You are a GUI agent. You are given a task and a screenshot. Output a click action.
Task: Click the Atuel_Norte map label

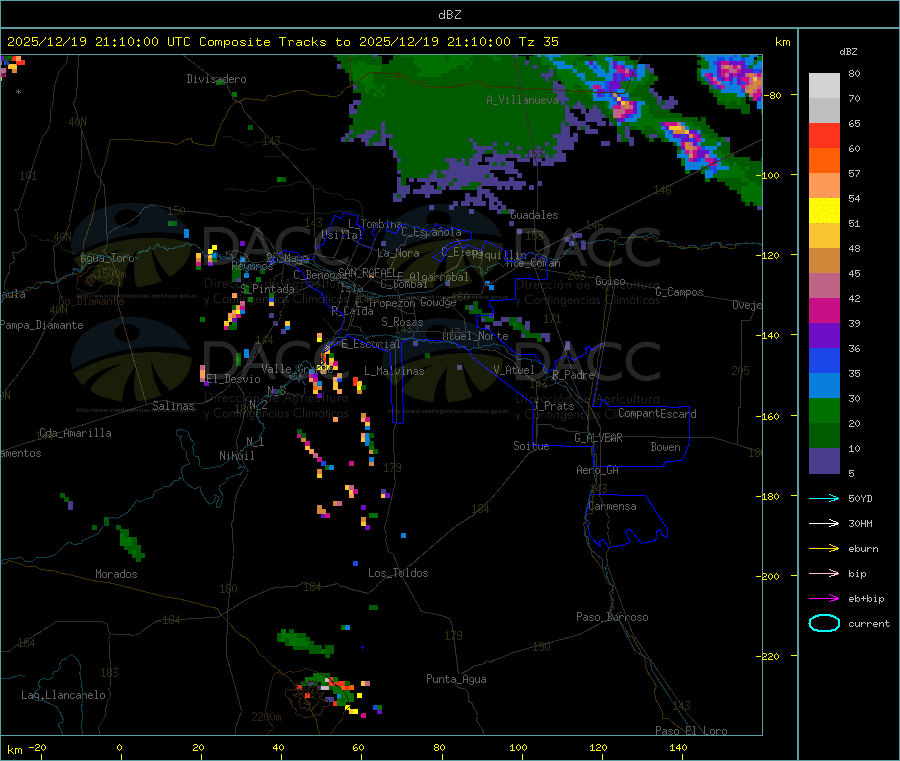click(475, 336)
